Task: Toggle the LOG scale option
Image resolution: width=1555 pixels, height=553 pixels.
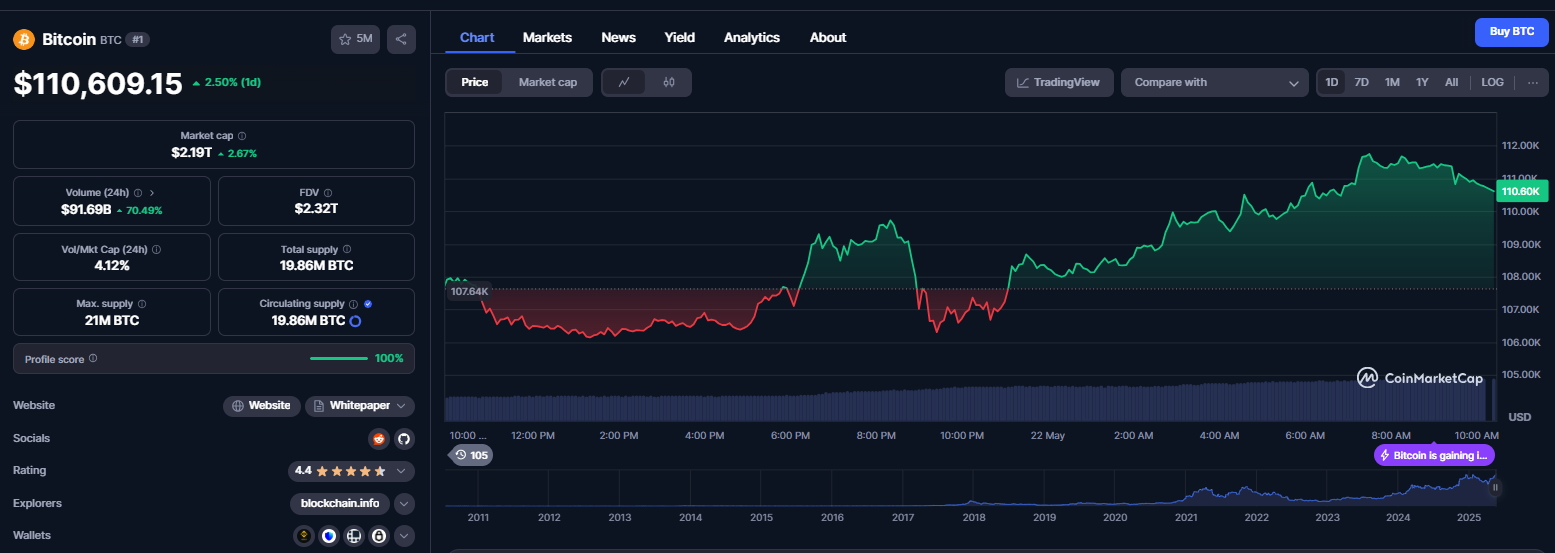Action: tap(1492, 82)
